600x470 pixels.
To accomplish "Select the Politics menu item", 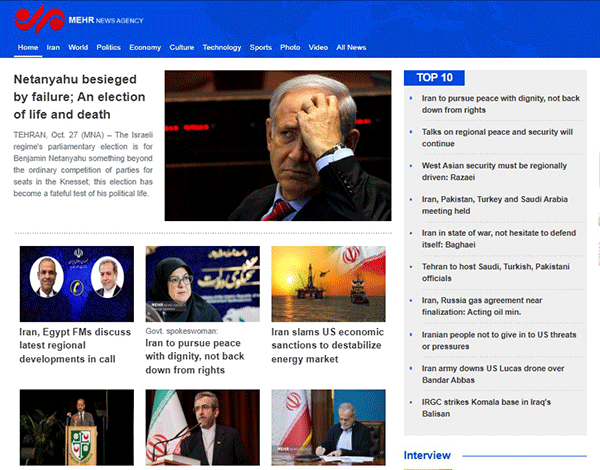I will 108,47.
